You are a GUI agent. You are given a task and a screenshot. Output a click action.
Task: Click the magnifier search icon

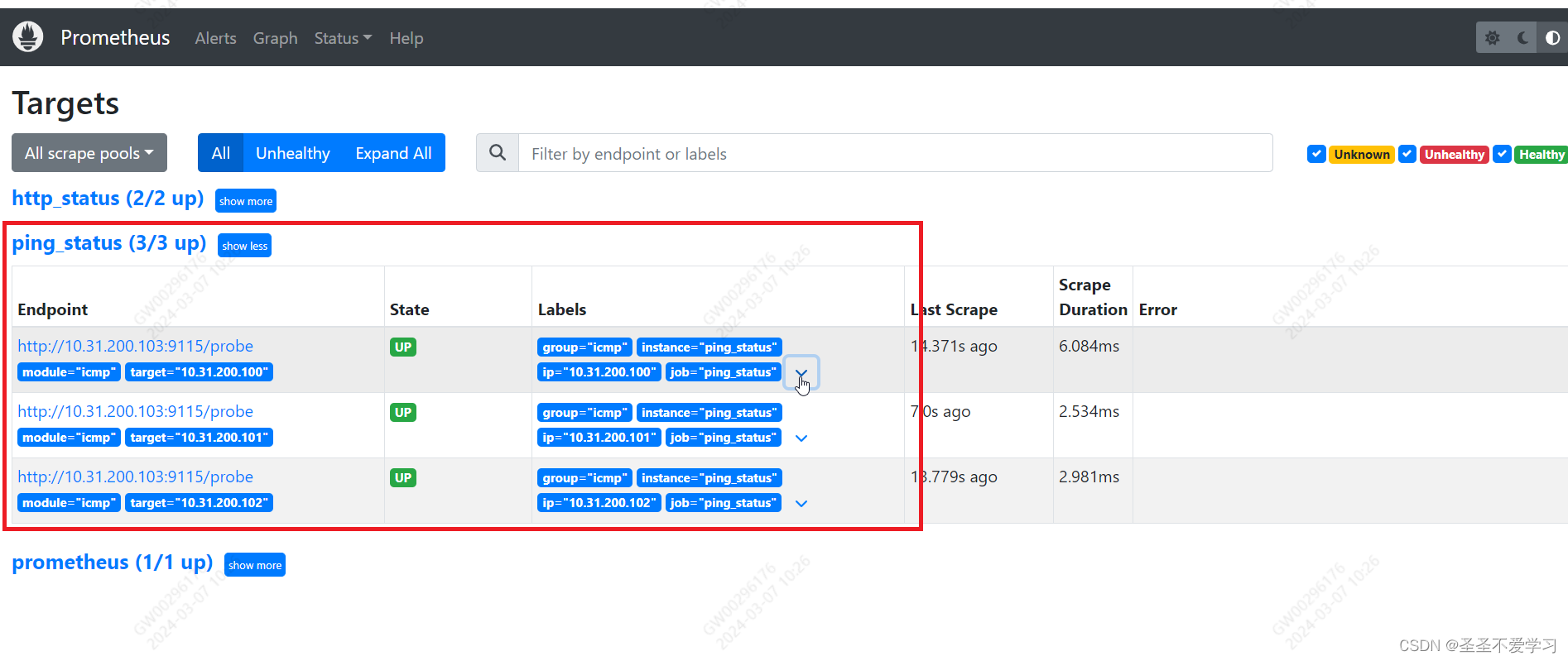[x=498, y=153]
